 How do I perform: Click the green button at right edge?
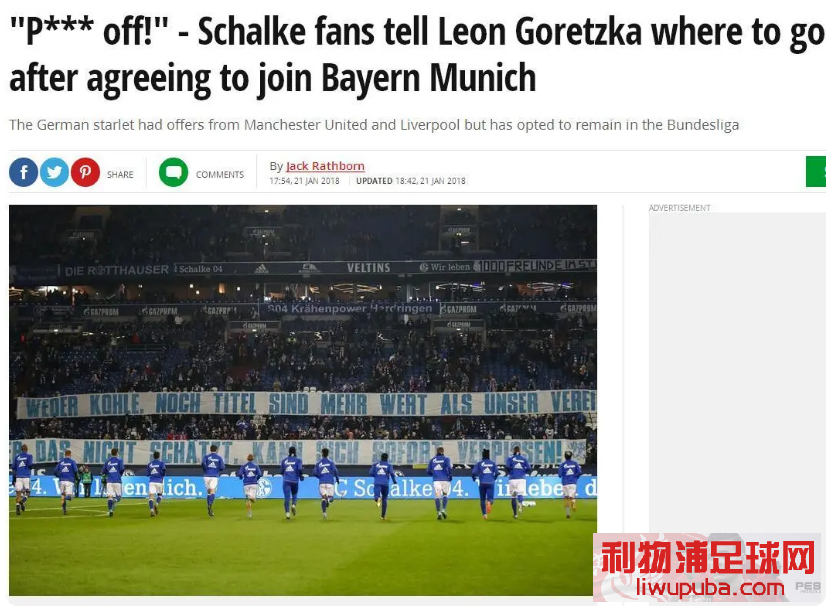tap(816, 172)
